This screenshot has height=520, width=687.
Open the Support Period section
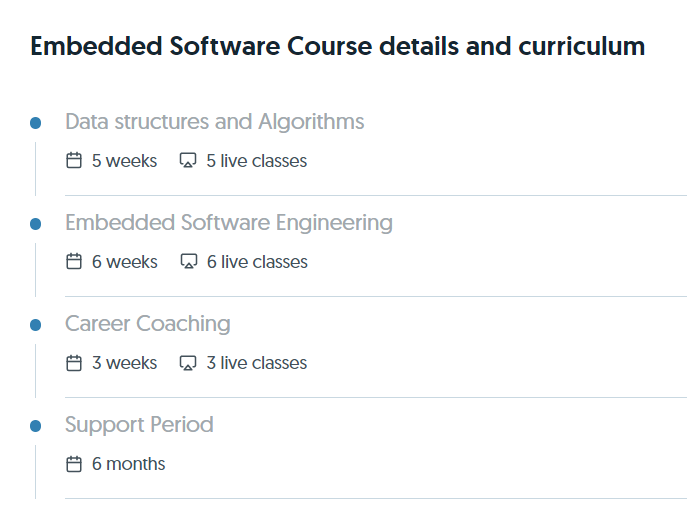(x=139, y=425)
